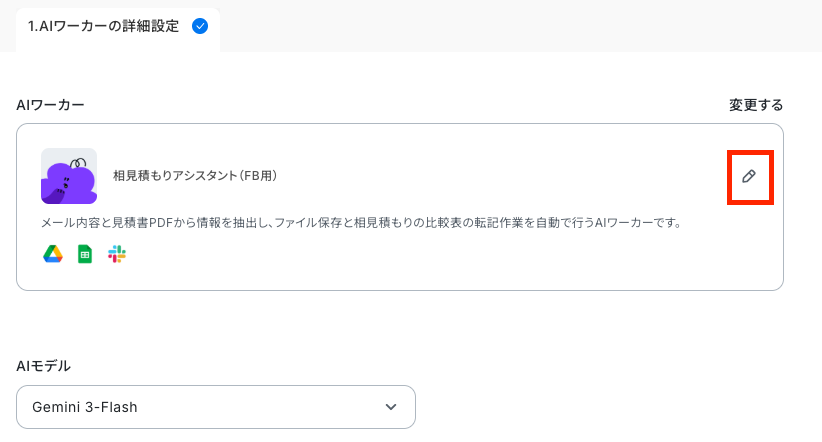Image resolution: width=822 pixels, height=442 pixels.
Task: Click the gray header strip beside the tab
Action: [519, 26]
